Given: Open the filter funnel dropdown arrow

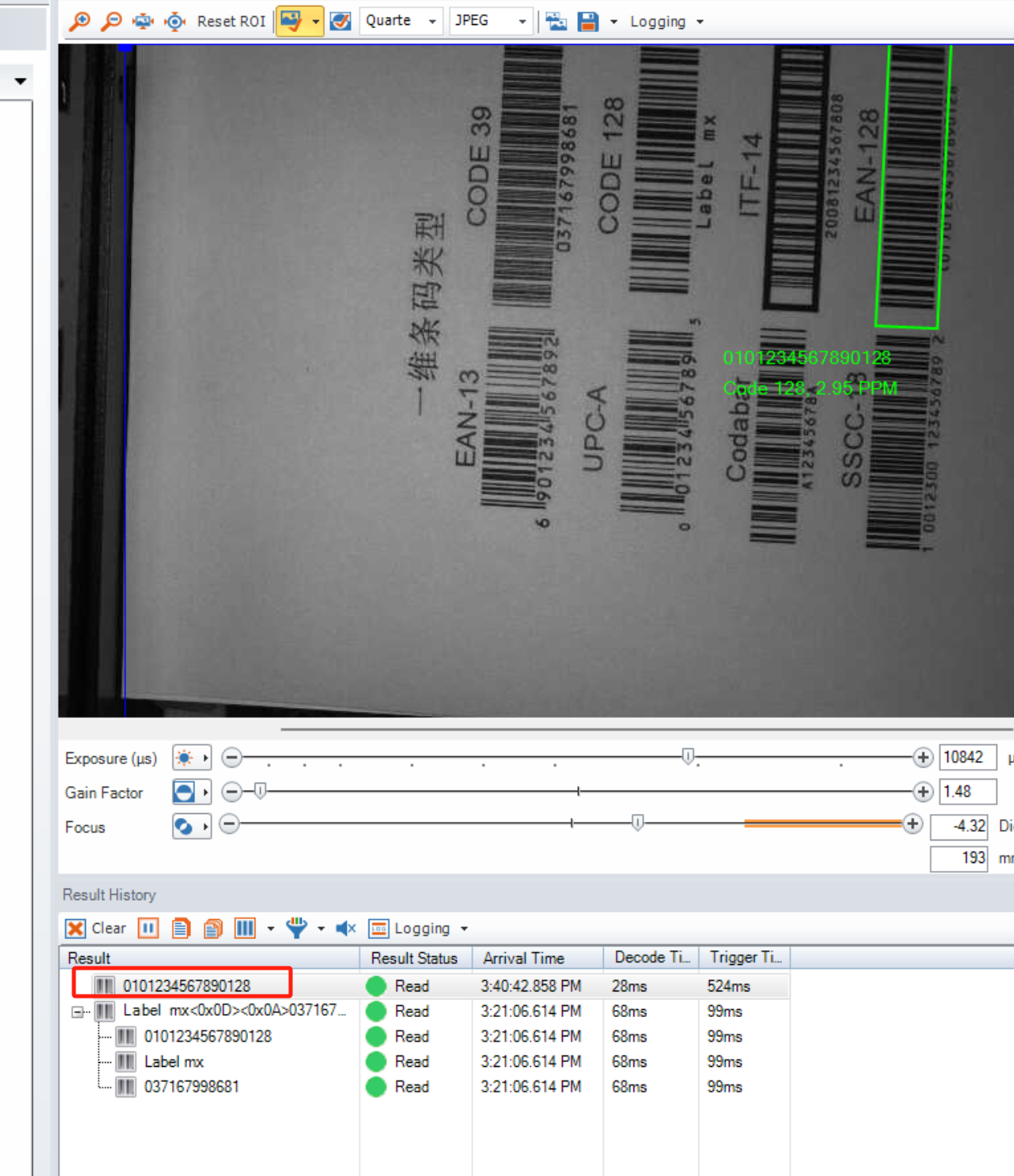Looking at the screenshot, I should coord(321,929).
